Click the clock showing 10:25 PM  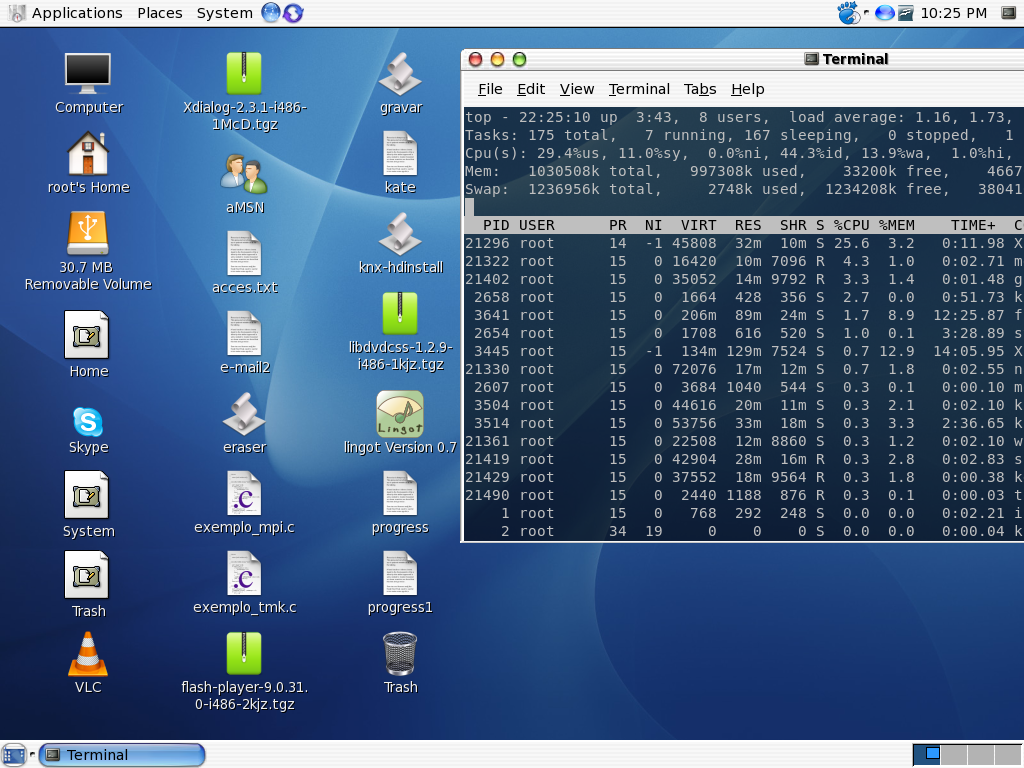tap(953, 13)
